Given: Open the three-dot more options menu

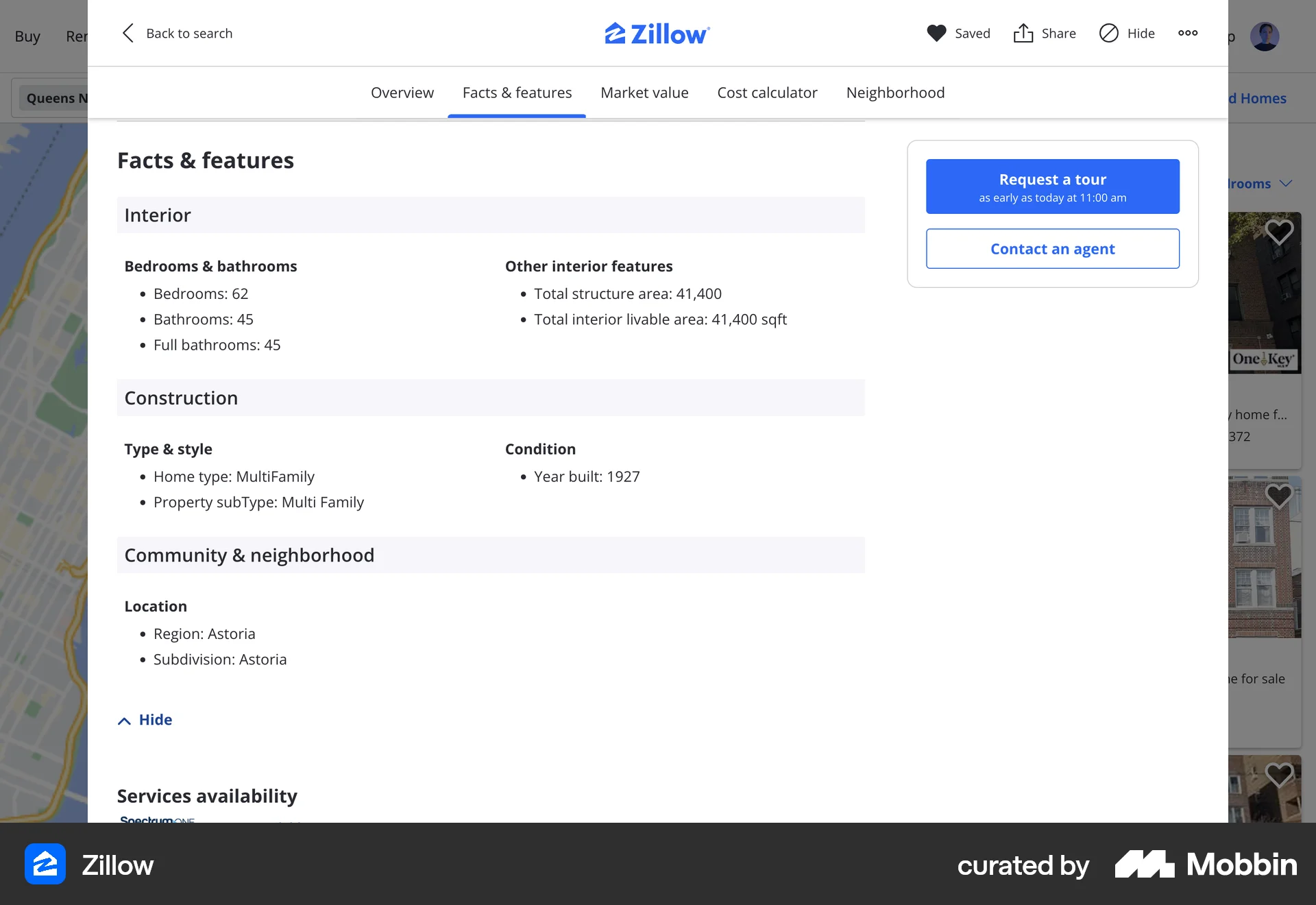Looking at the screenshot, I should click(1187, 33).
